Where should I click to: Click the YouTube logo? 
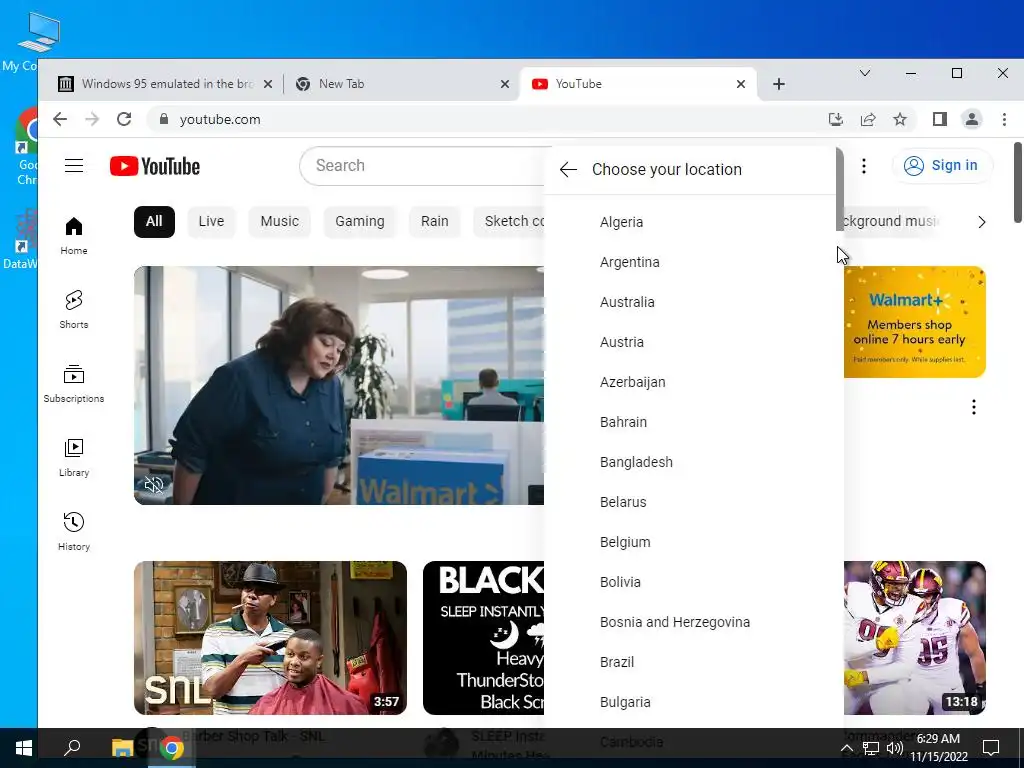(x=155, y=167)
